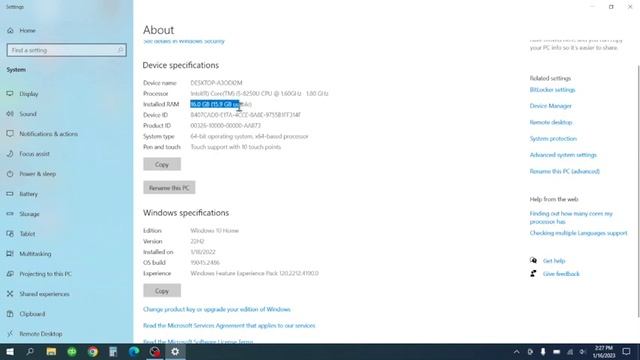Image resolution: width=640 pixels, height=360 pixels.
Task: Open System protection link
Action: 553,139
